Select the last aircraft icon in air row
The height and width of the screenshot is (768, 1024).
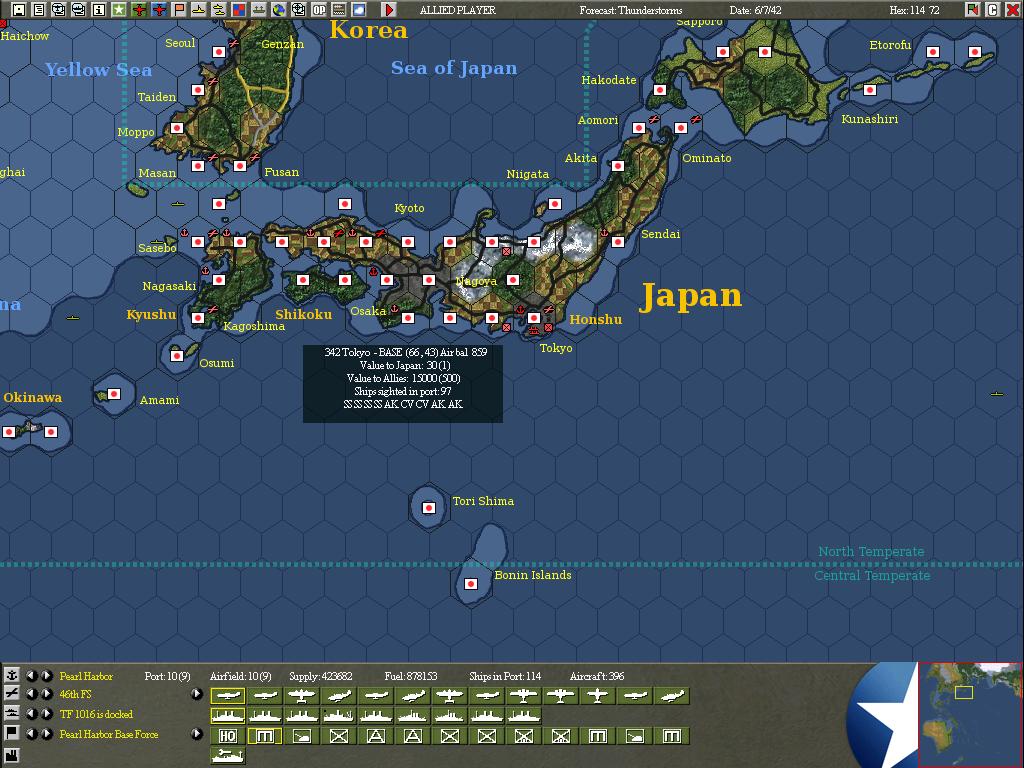tap(672, 696)
